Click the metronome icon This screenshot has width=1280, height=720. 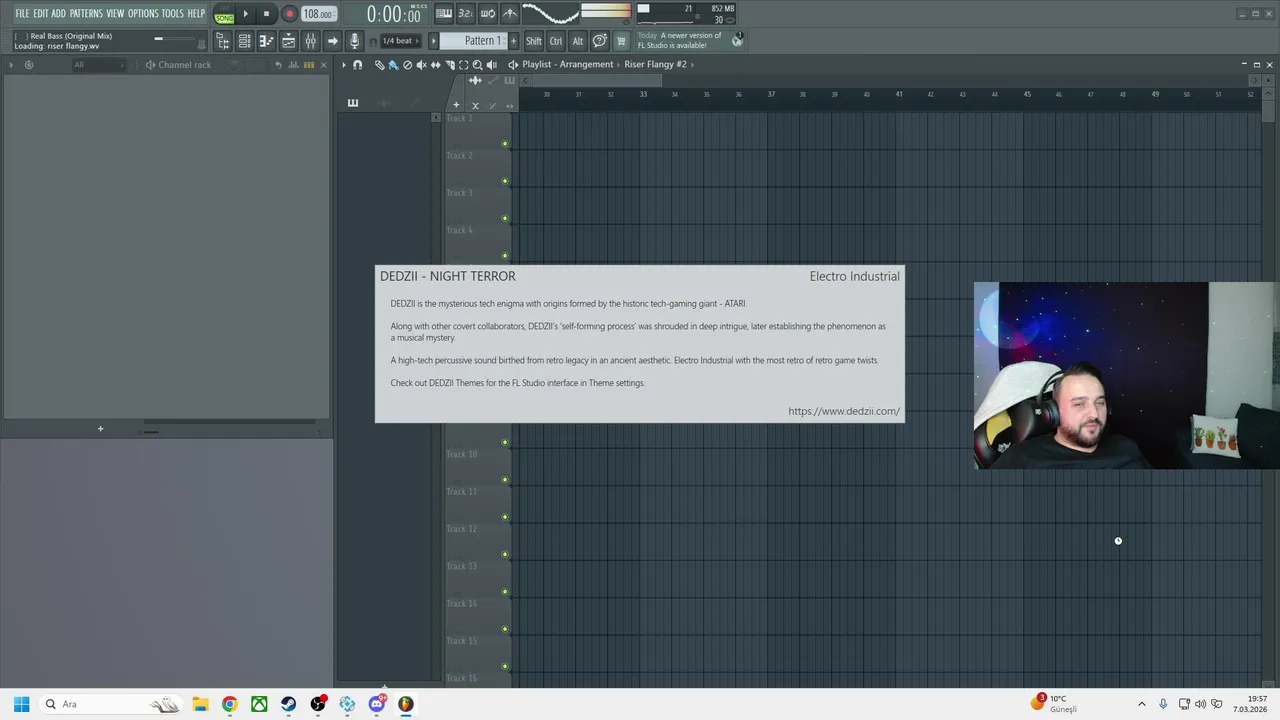(x=510, y=14)
